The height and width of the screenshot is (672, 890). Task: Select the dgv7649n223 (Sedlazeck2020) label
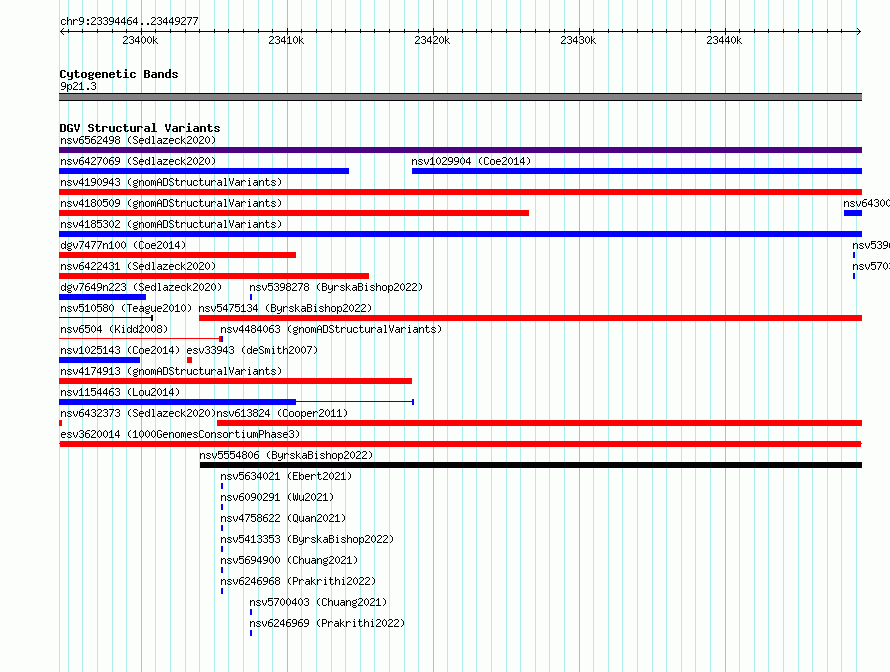pyautogui.click(x=141, y=287)
